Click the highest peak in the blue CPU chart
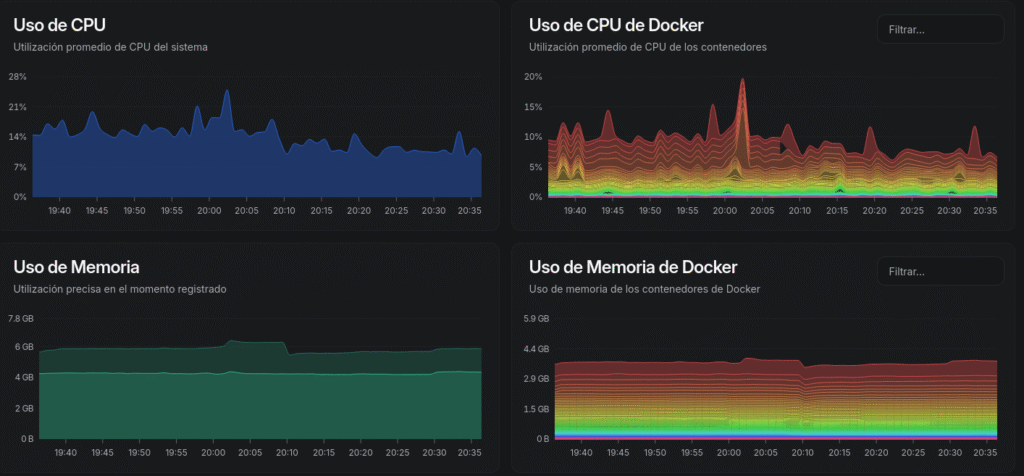This screenshot has width=1024, height=476. [227, 93]
